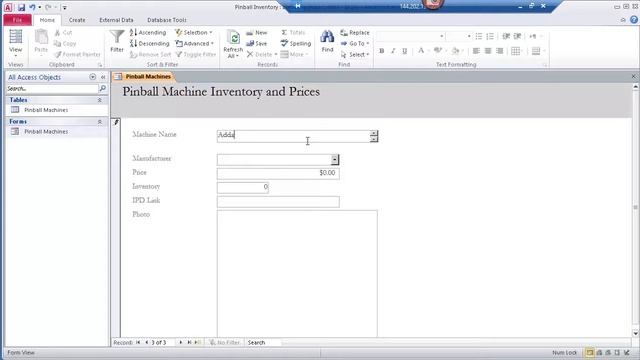Click the font color button
Viewport: 640px width, 360px height.
tap(421, 51)
